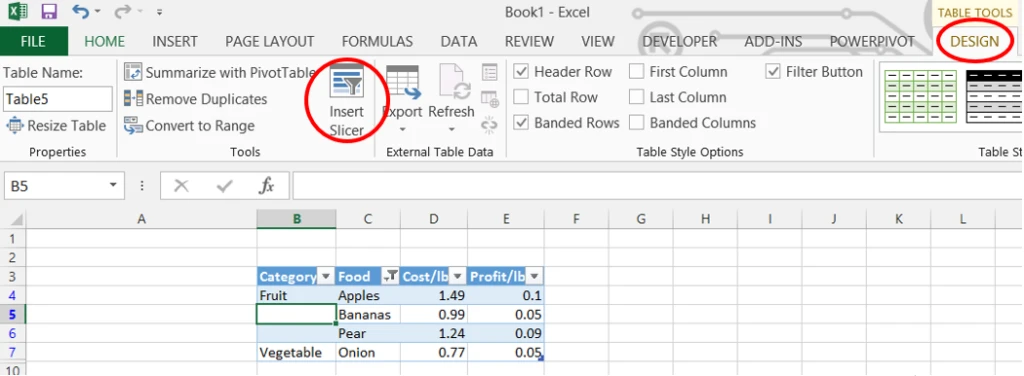The width and height of the screenshot is (1024, 376).
Task: Click the greyed Redo arrow
Action: click(x=122, y=11)
